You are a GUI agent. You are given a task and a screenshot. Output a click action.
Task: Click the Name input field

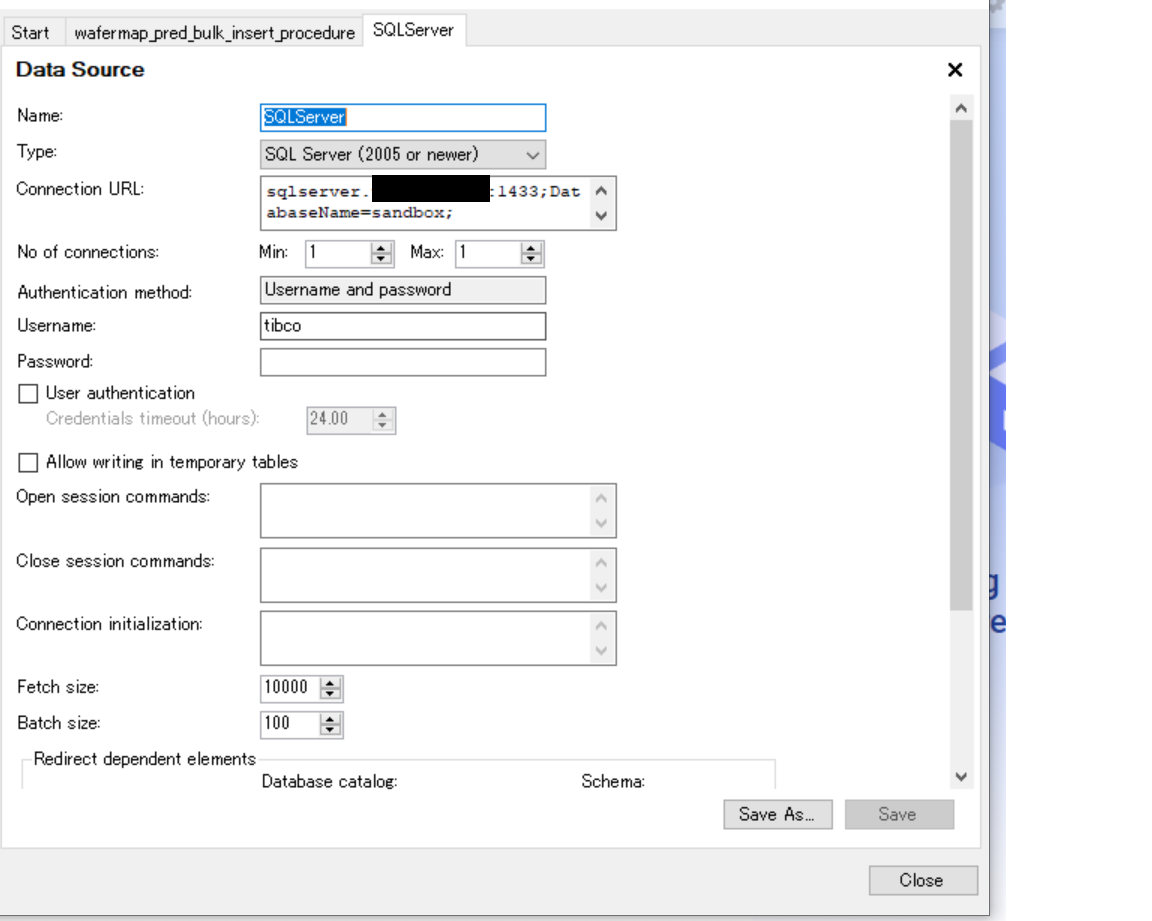(x=403, y=118)
